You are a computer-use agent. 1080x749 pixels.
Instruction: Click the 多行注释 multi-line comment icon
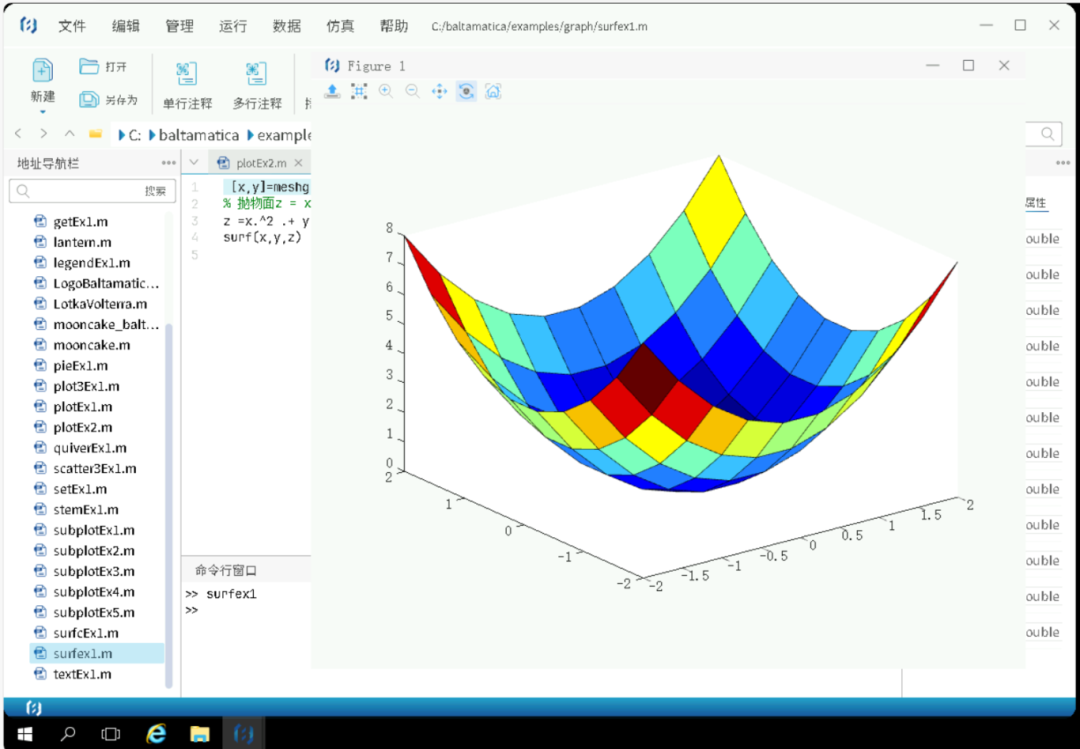(257, 74)
